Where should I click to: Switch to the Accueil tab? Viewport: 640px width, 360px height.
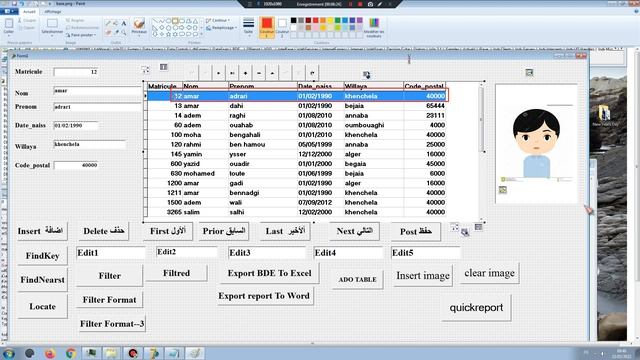pyautogui.click(x=29, y=12)
